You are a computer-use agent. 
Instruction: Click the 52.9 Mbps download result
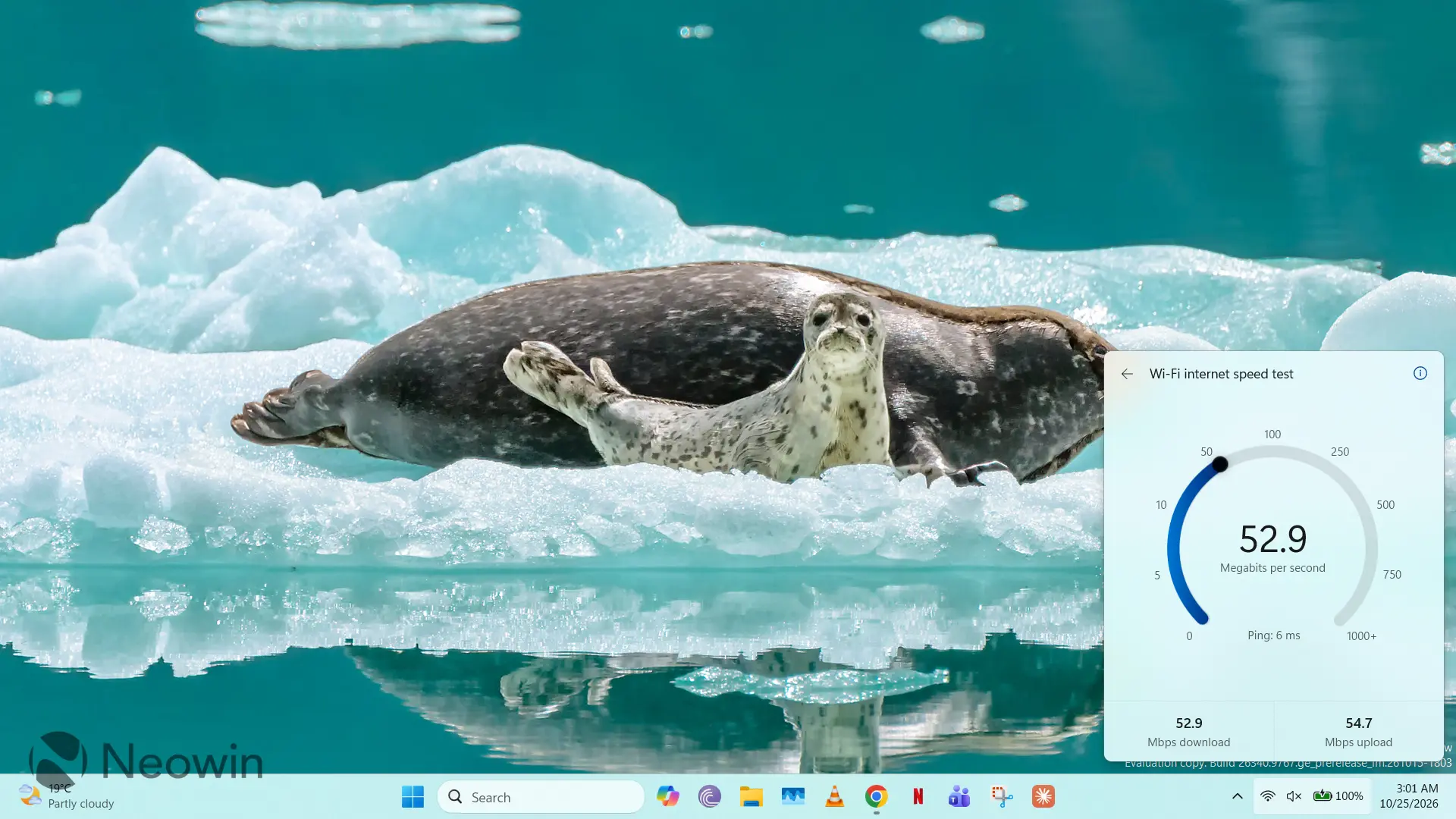[1188, 732]
